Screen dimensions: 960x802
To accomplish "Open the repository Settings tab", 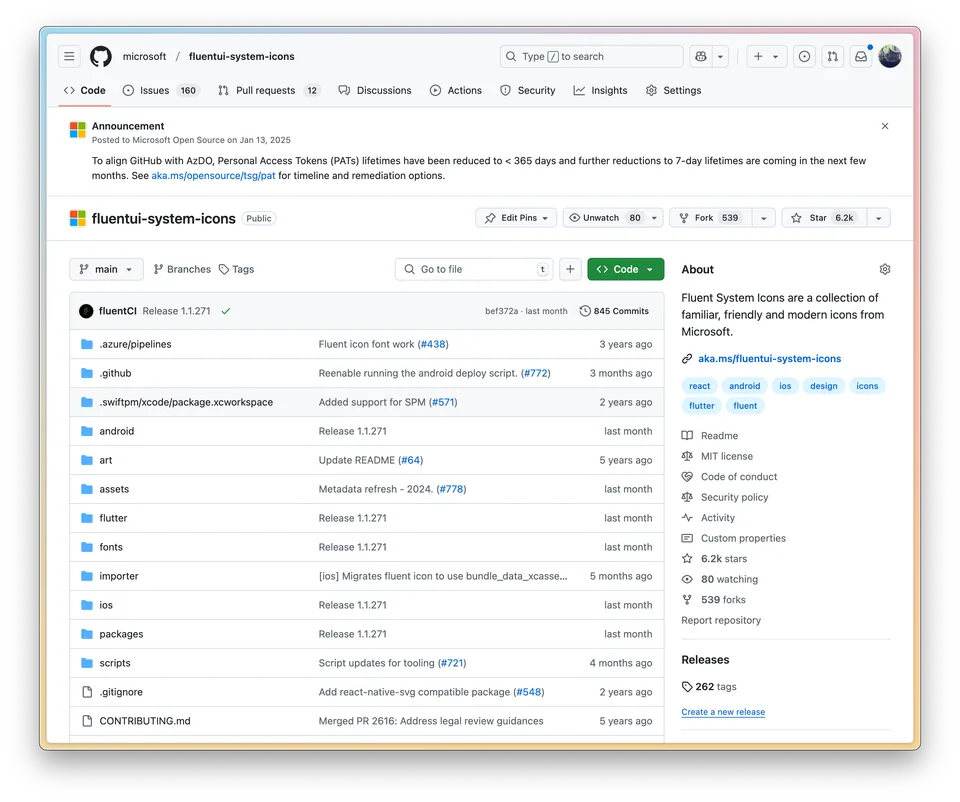I will [x=673, y=91].
